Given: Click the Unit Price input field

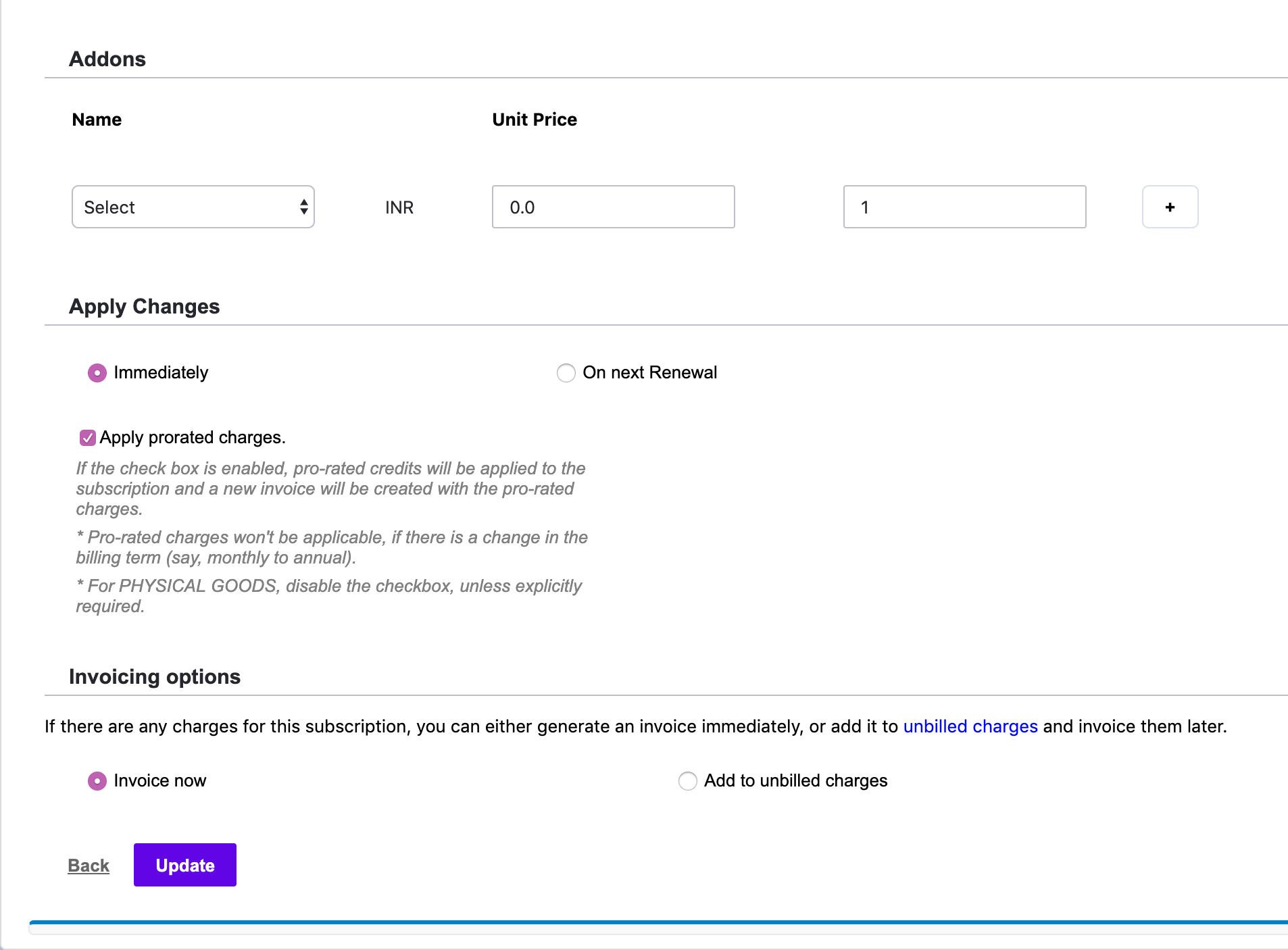Looking at the screenshot, I should pos(613,207).
